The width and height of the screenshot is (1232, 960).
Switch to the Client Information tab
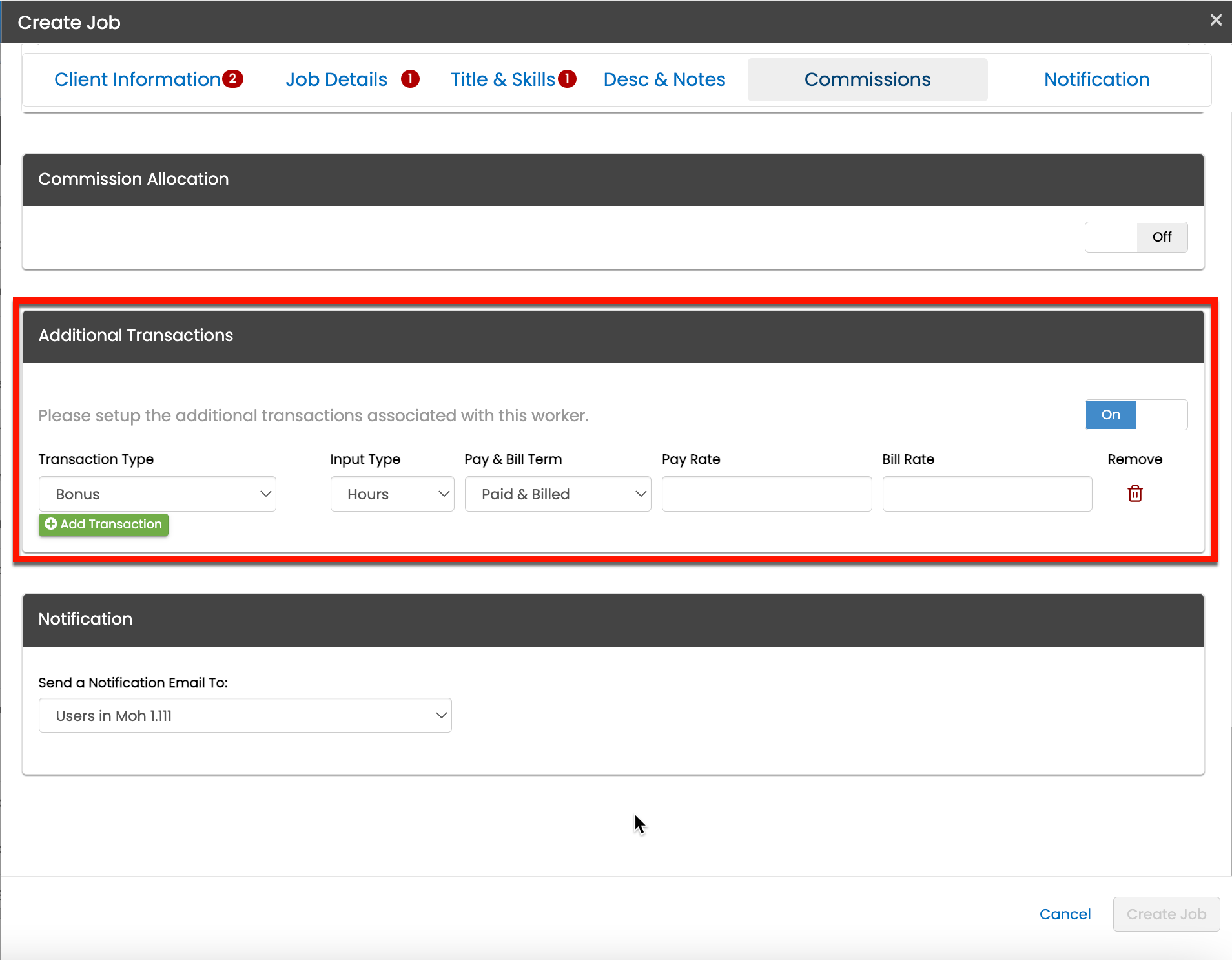pos(138,79)
